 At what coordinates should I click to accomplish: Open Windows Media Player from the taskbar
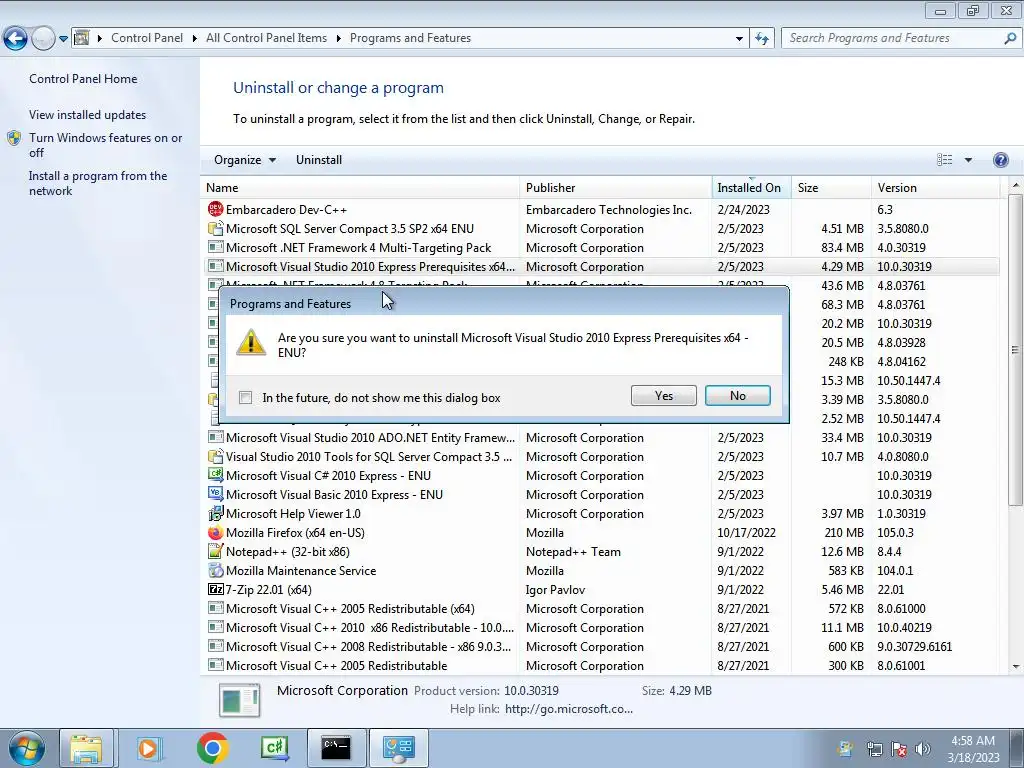tap(149, 748)
